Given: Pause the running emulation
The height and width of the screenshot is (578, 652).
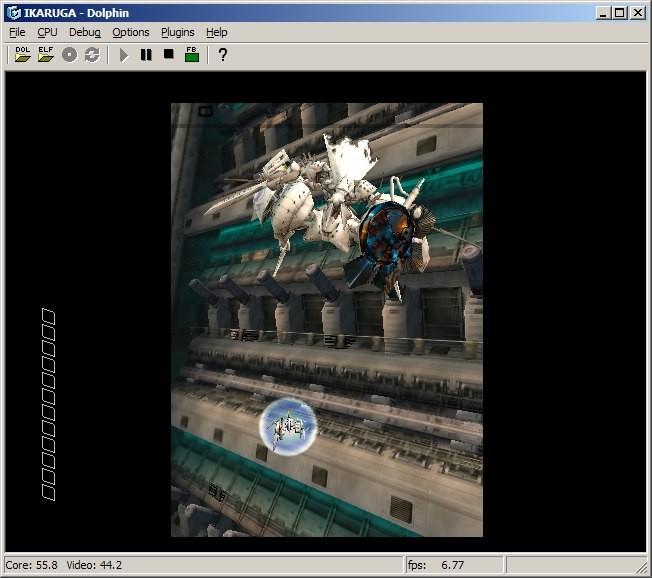Looking at the screenshot, I should (146, 54).
